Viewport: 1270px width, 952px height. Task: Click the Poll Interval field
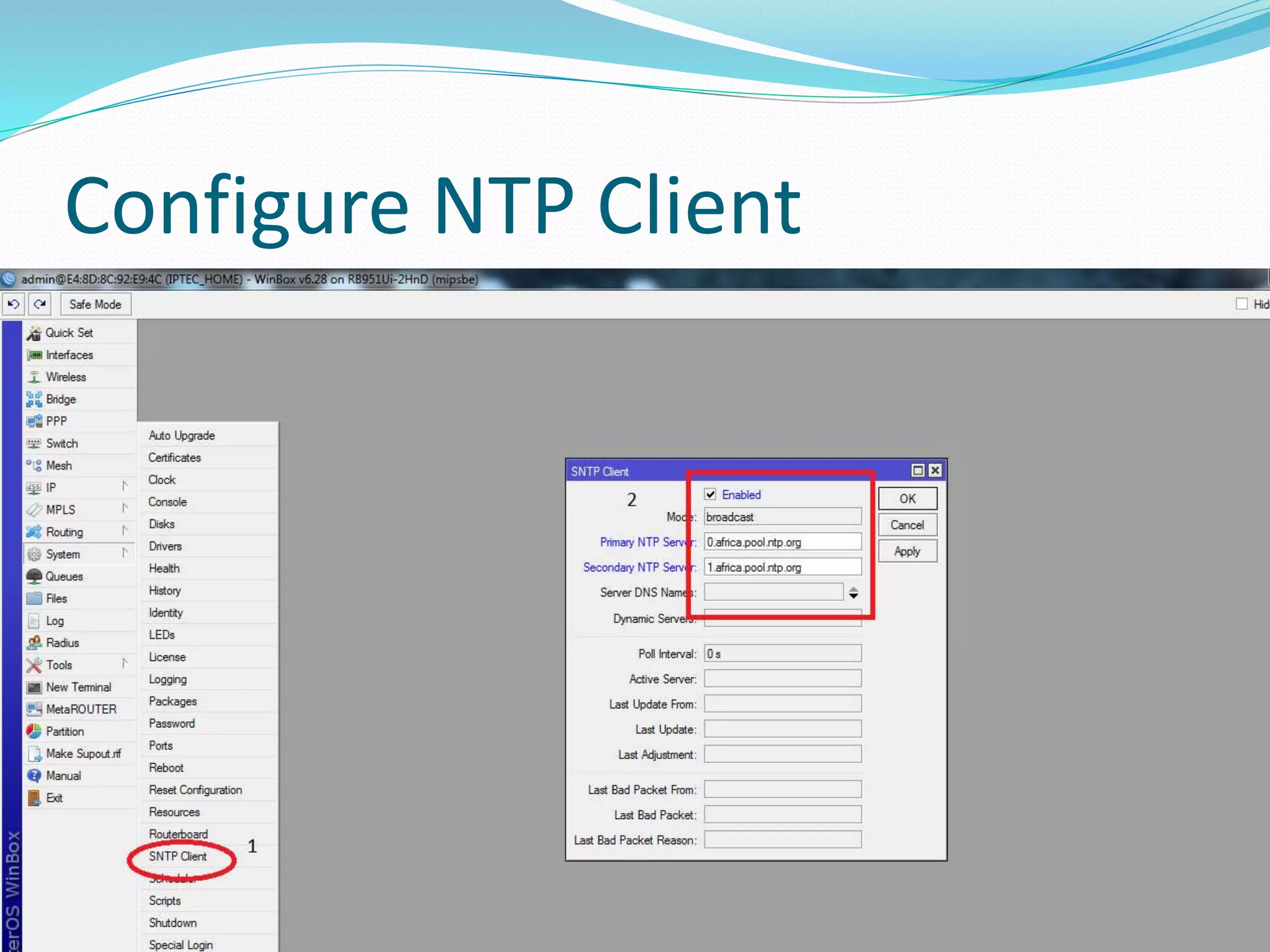point(783,654)
